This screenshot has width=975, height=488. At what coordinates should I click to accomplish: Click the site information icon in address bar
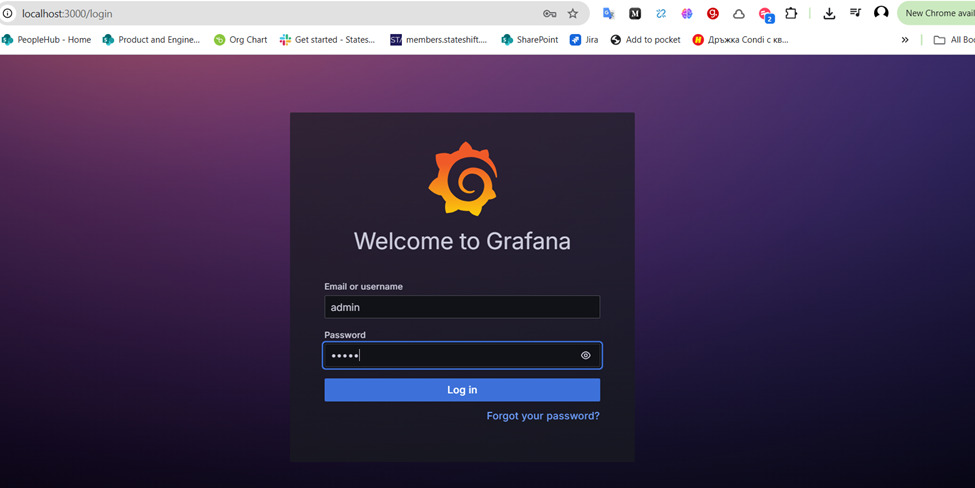click(x=7, y=13)
